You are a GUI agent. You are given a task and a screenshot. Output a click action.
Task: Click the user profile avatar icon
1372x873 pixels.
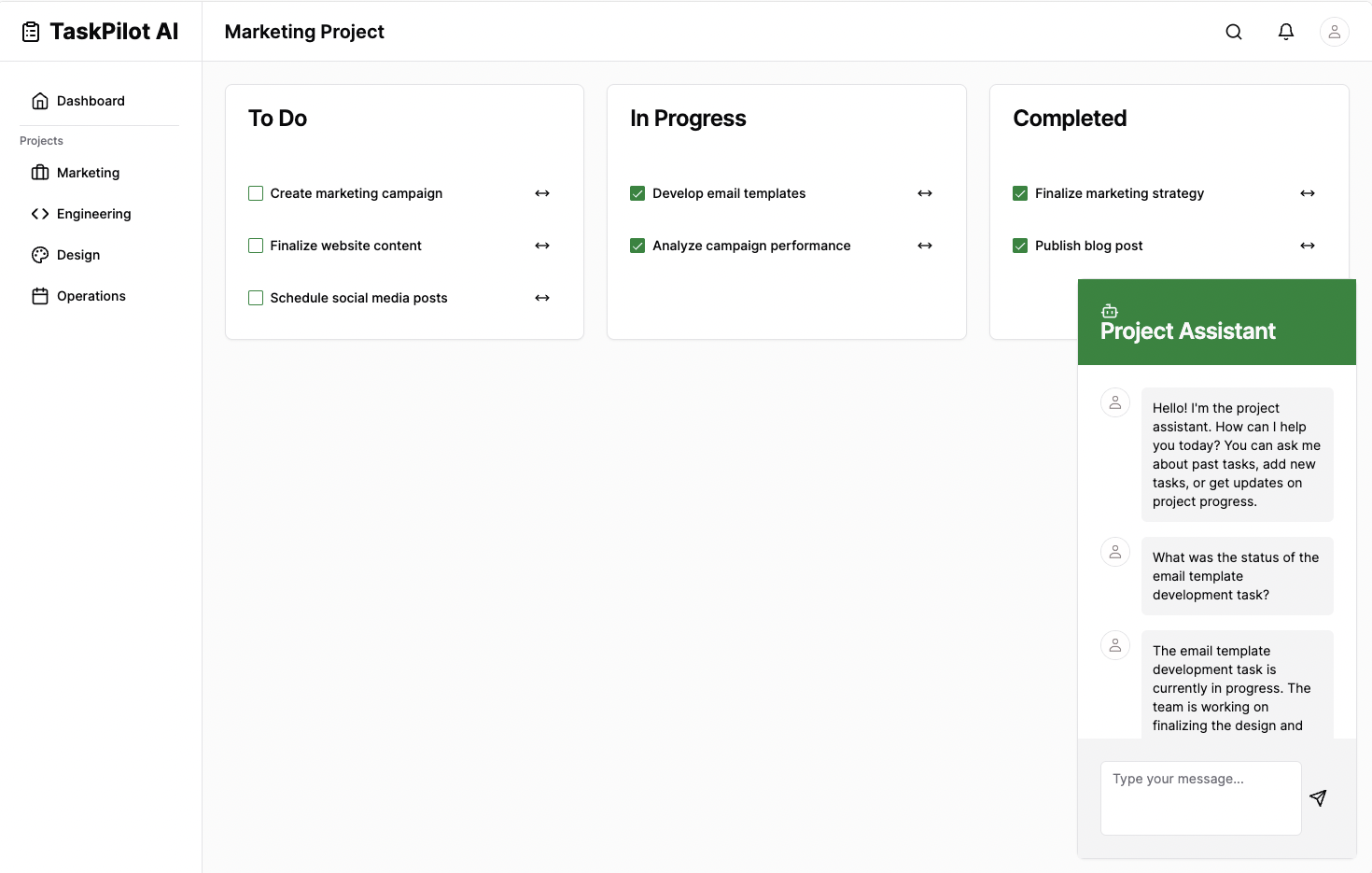pos(1335,31)
